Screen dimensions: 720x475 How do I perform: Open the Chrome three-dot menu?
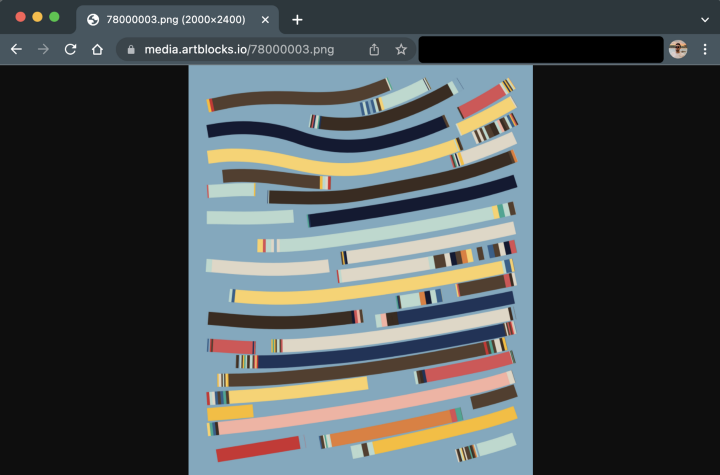[705, 49]
